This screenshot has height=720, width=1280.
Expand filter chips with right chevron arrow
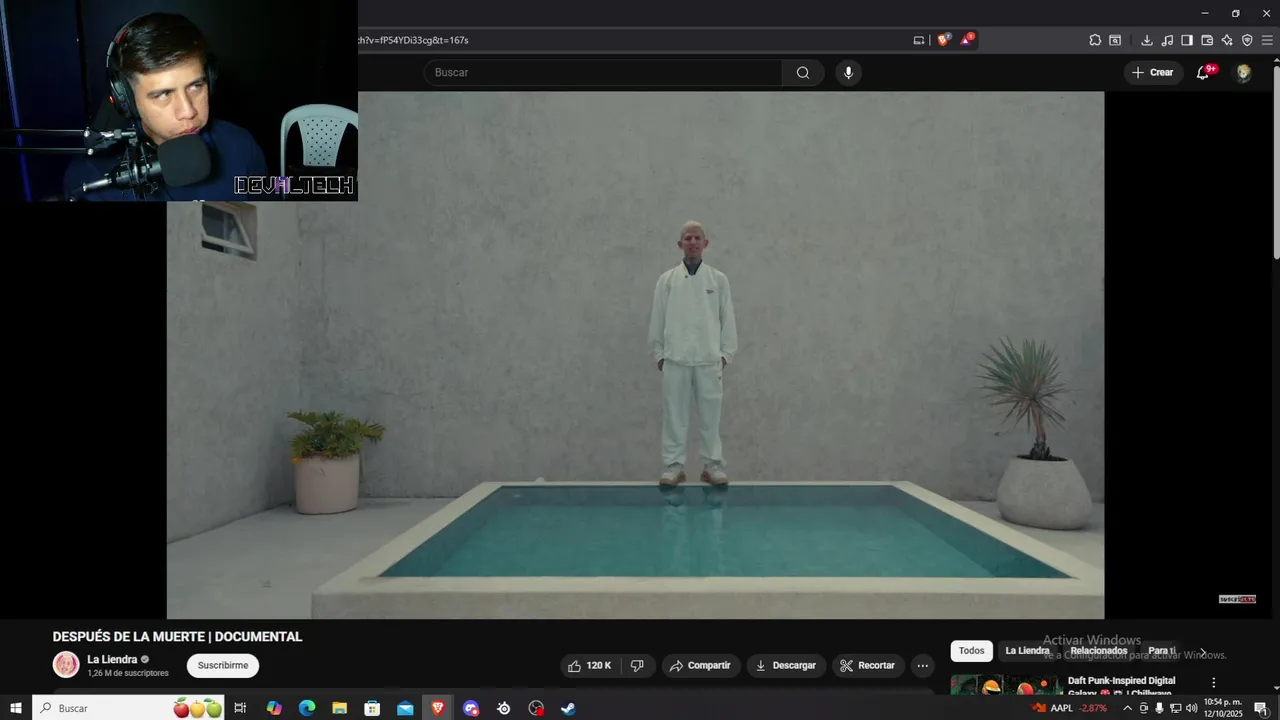pyautogui.click(x=1203, y=651)
